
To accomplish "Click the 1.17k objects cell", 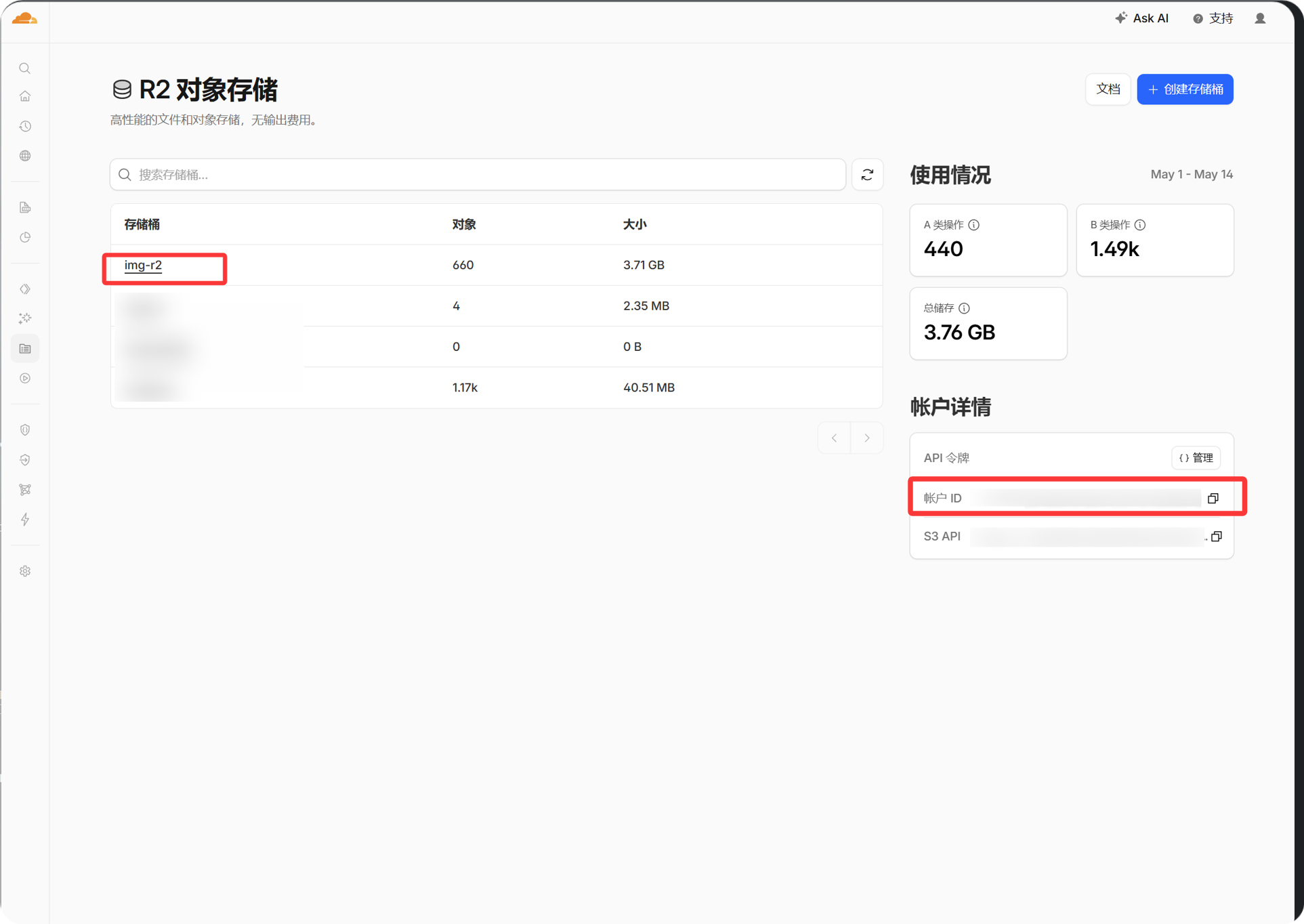I will click(x=465, y=387).
